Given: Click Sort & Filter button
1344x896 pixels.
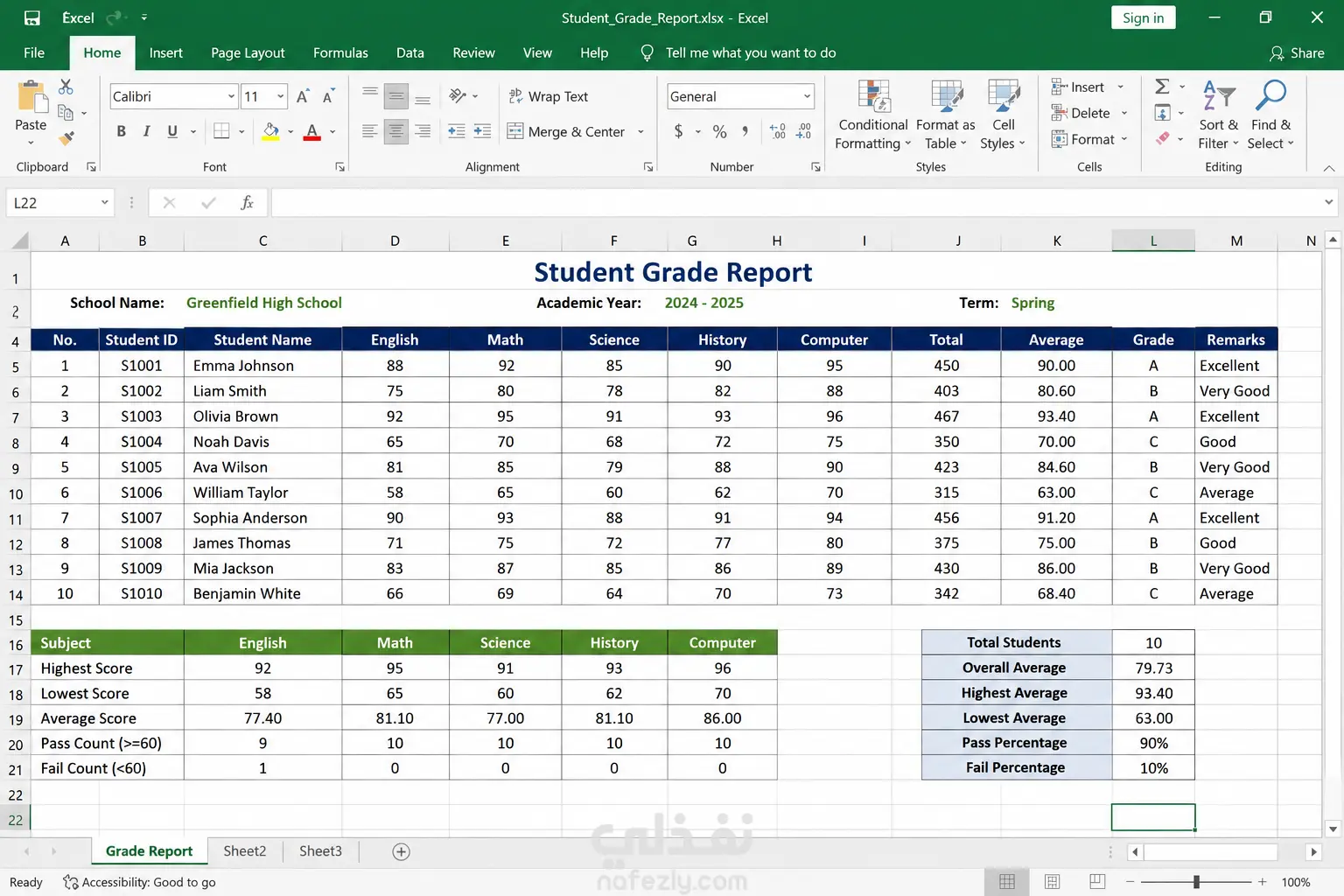Looking at the screenshot, I should [1218, 115].
